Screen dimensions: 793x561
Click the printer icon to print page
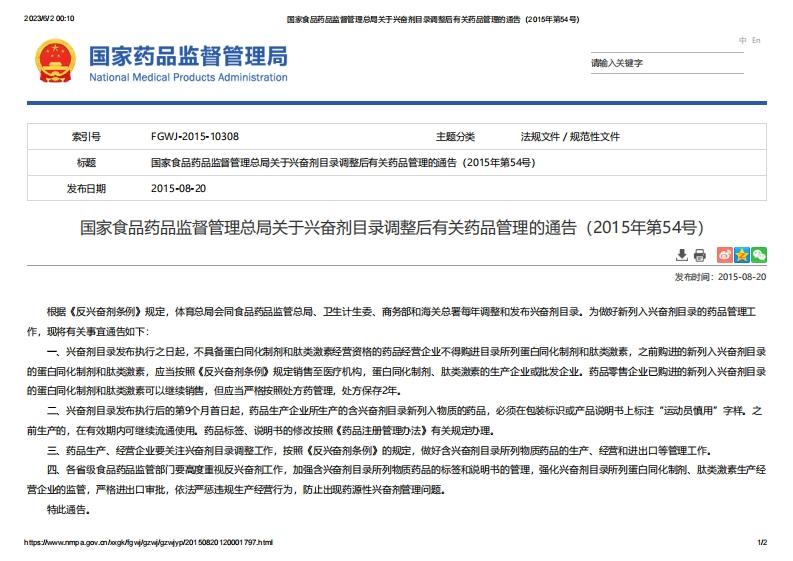[x=699, y=255]
